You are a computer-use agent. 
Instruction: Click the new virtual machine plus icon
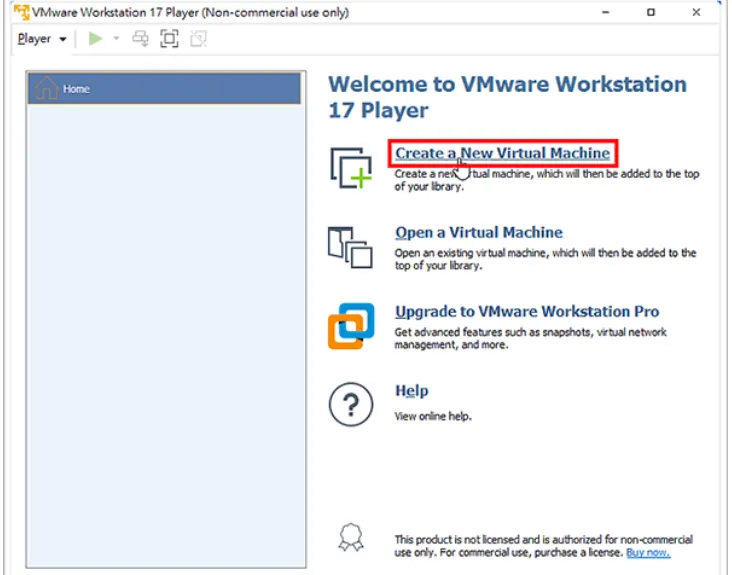point(351,168)
